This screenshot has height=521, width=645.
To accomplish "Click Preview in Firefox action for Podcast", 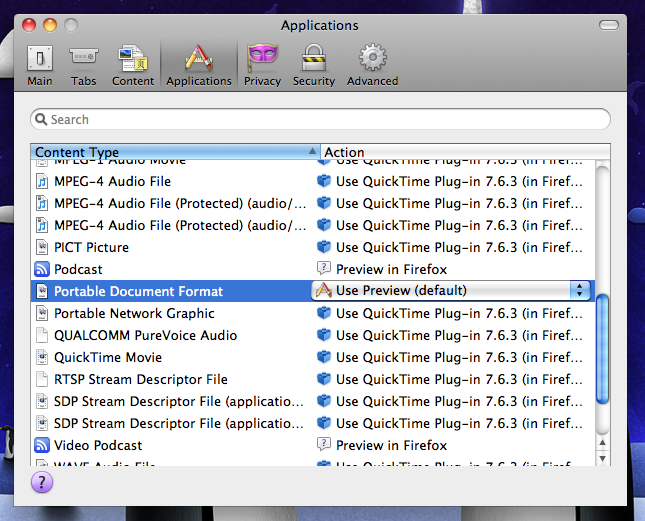I will pos(391,269).
